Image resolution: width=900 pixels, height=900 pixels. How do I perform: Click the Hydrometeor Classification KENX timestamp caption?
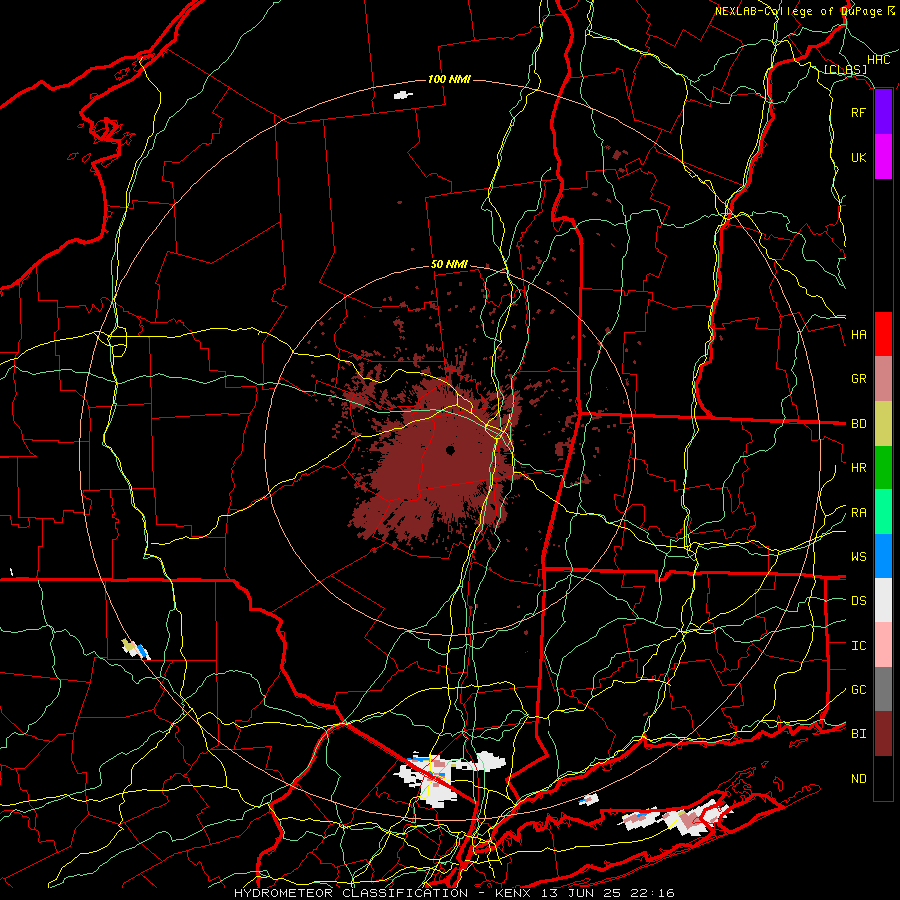pos(454,893)
